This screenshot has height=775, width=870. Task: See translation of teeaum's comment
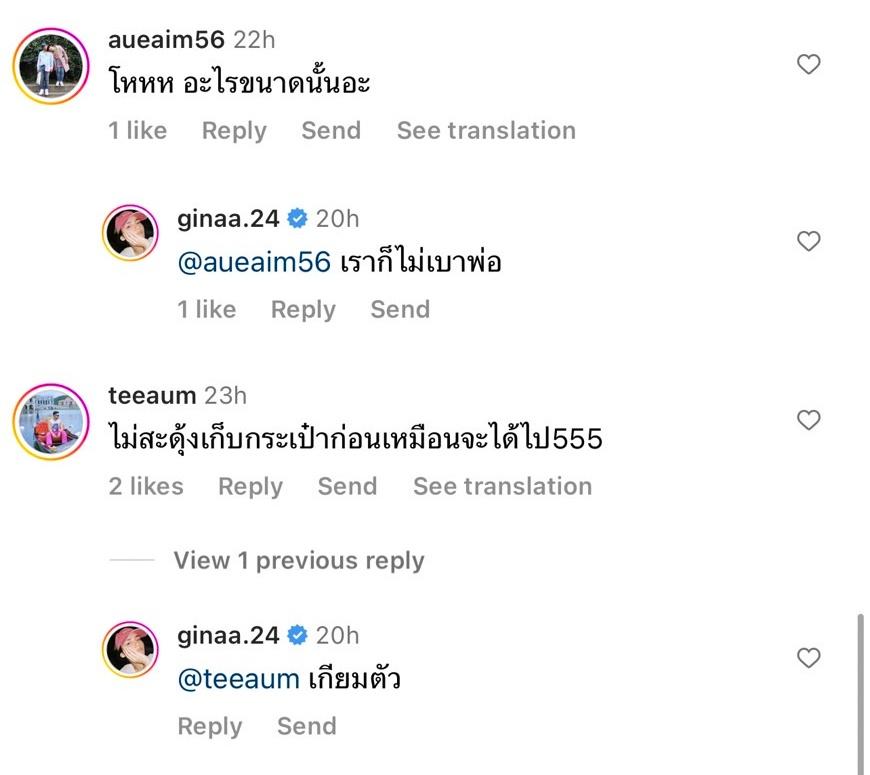502,487
